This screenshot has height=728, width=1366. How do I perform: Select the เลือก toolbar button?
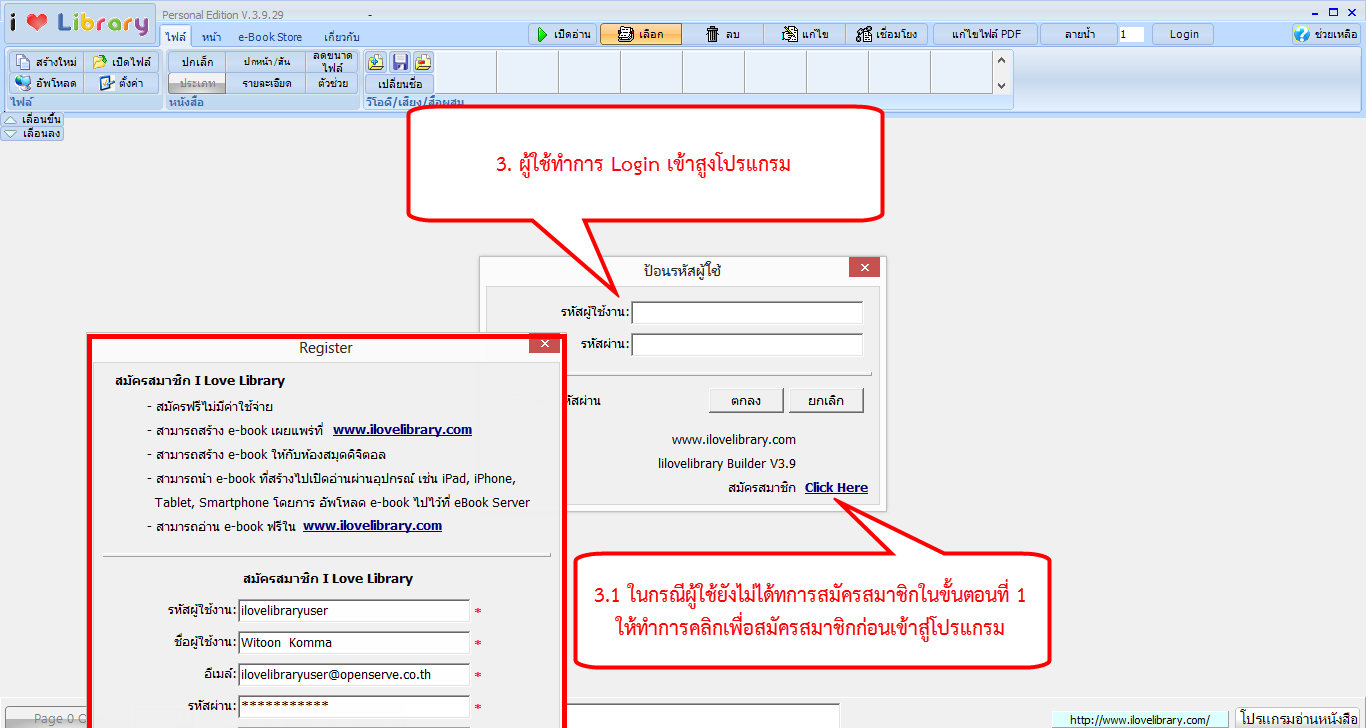(x=640, y=34)
